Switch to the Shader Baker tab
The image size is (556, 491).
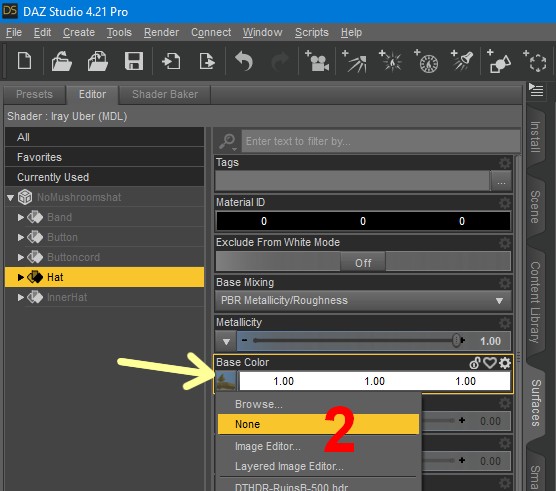tap(165, 94)
